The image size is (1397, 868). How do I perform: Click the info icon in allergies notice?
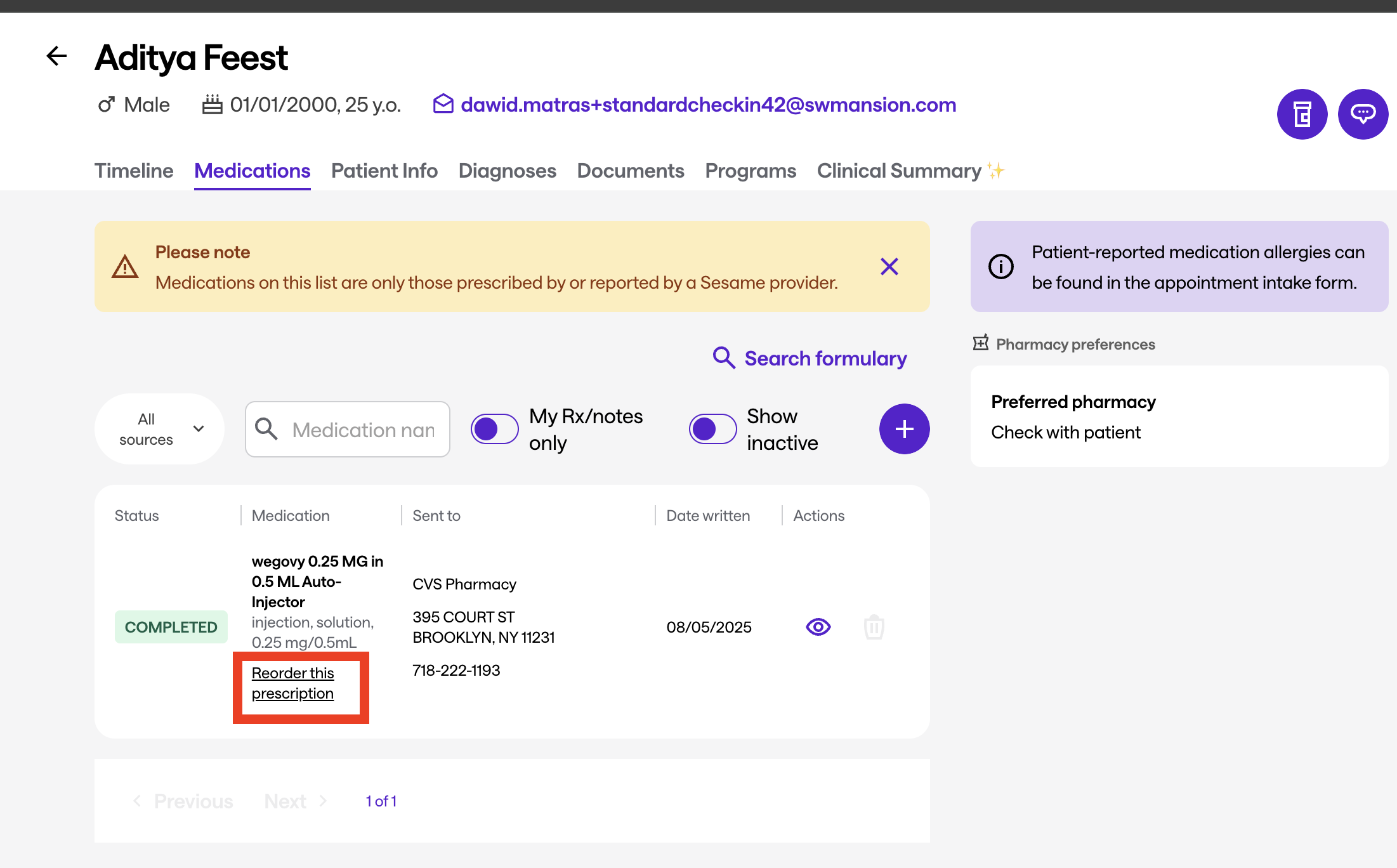click(1000, 266)
